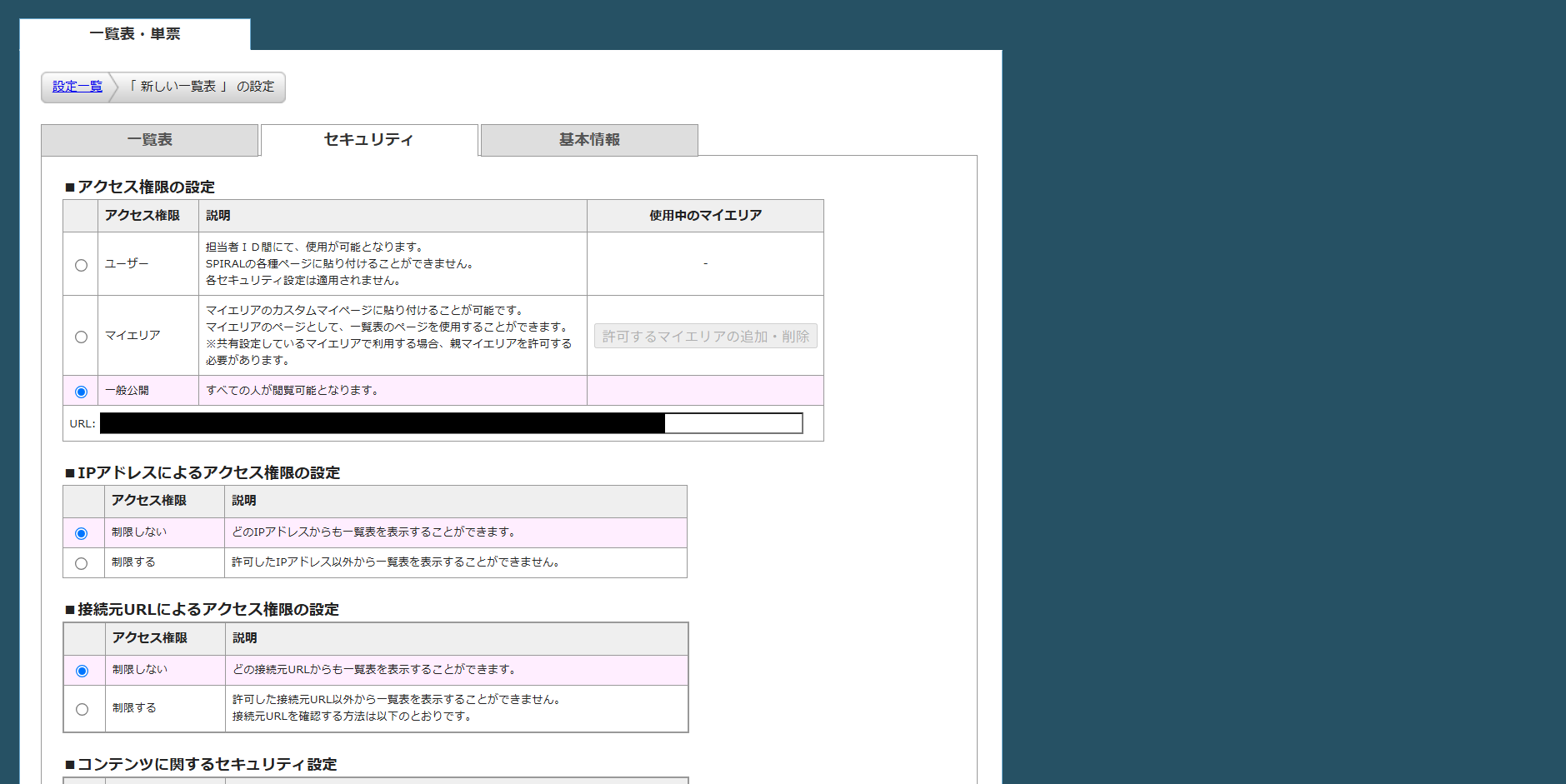Click the 一般公開 label in access table

127,390
